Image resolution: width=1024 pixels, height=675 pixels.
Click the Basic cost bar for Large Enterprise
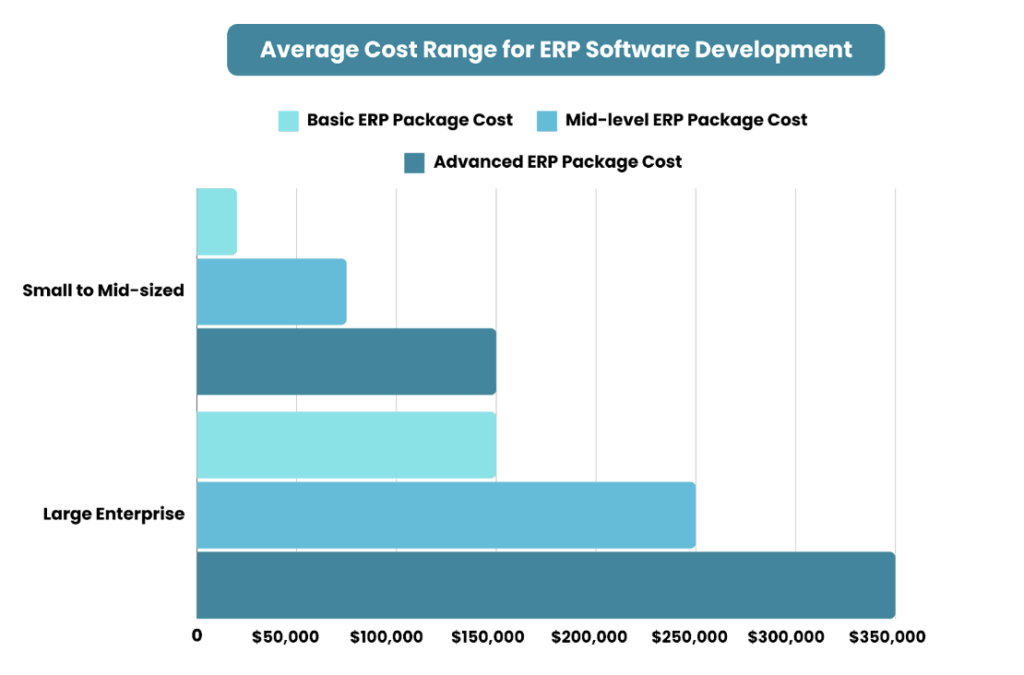[345, 444]
